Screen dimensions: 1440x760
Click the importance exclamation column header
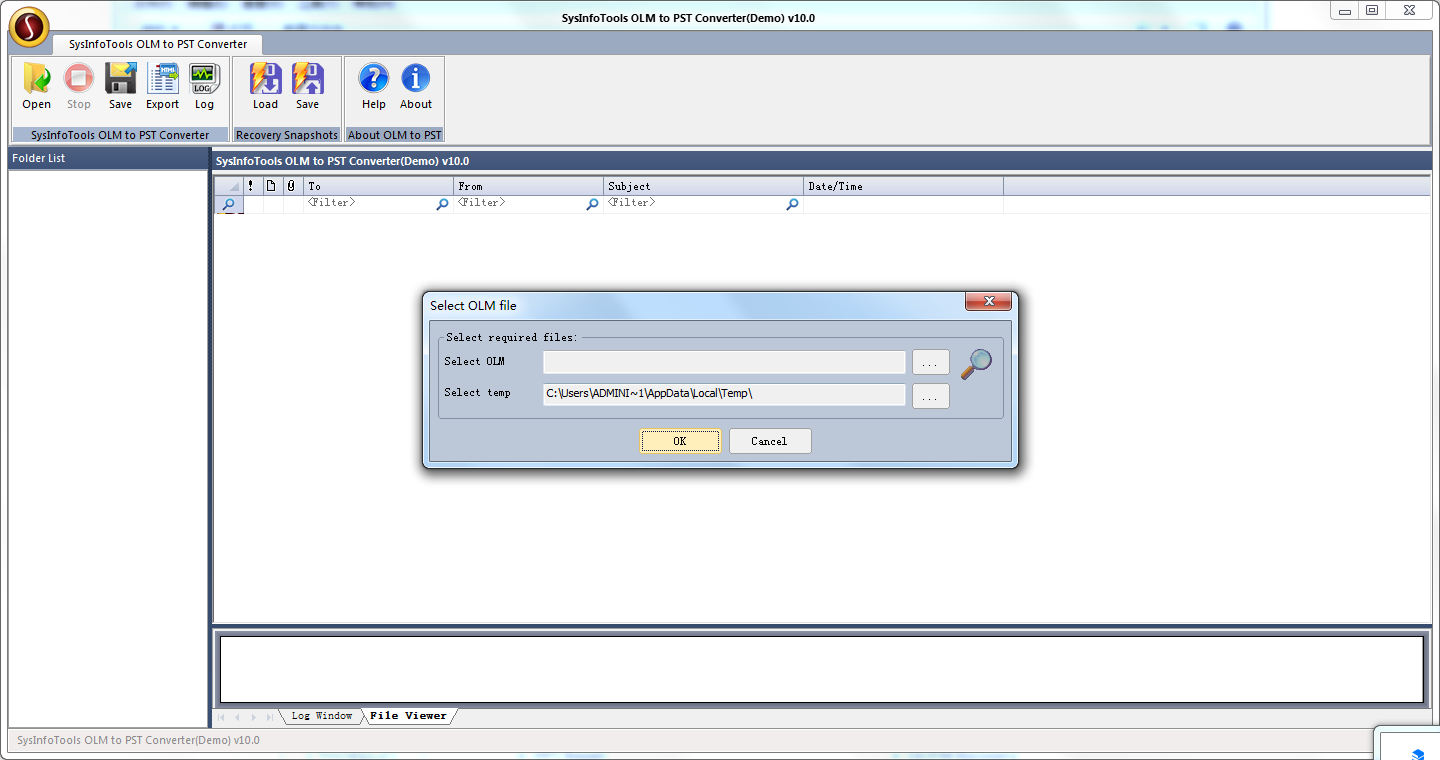click(x=250, y=186)
